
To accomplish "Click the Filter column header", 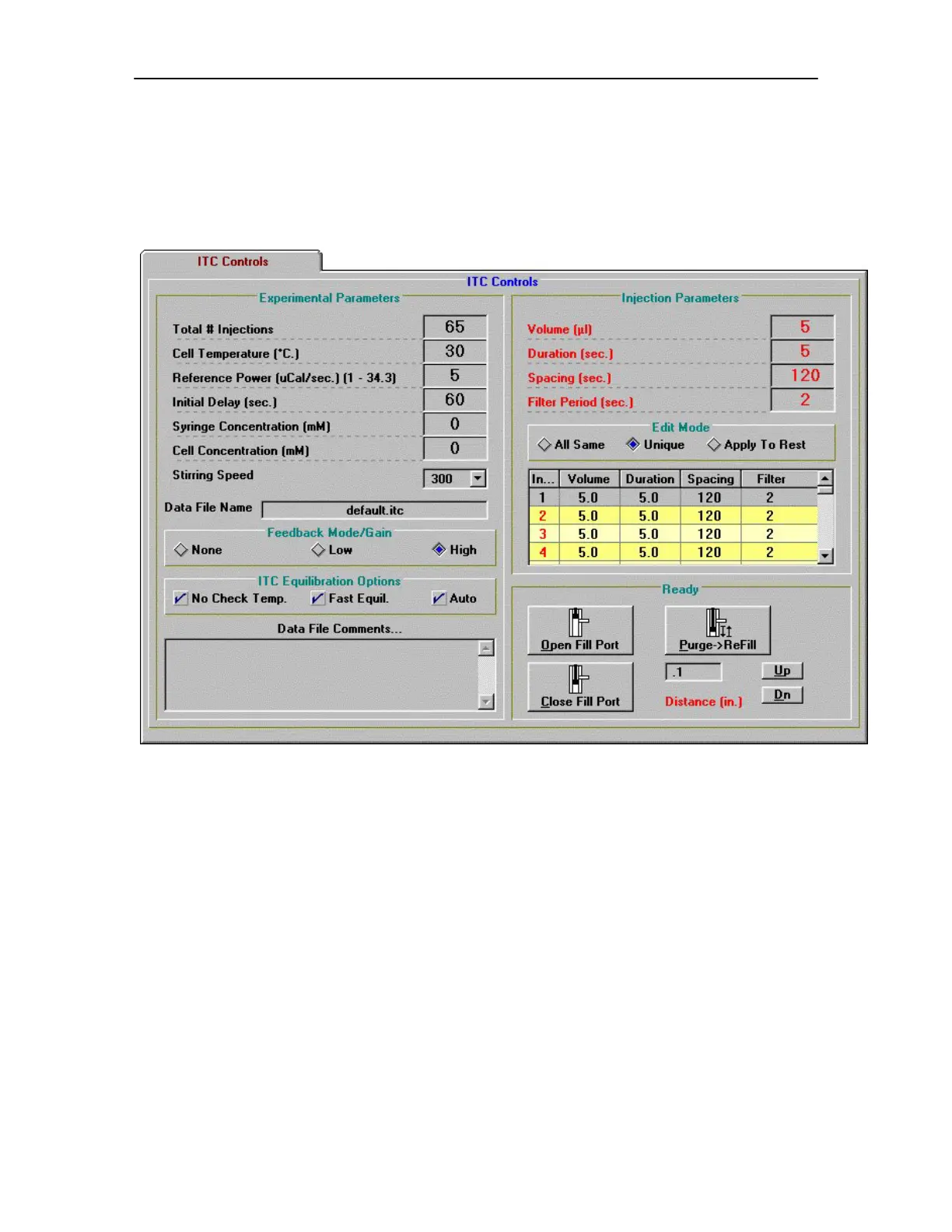I will pos(779,479).
